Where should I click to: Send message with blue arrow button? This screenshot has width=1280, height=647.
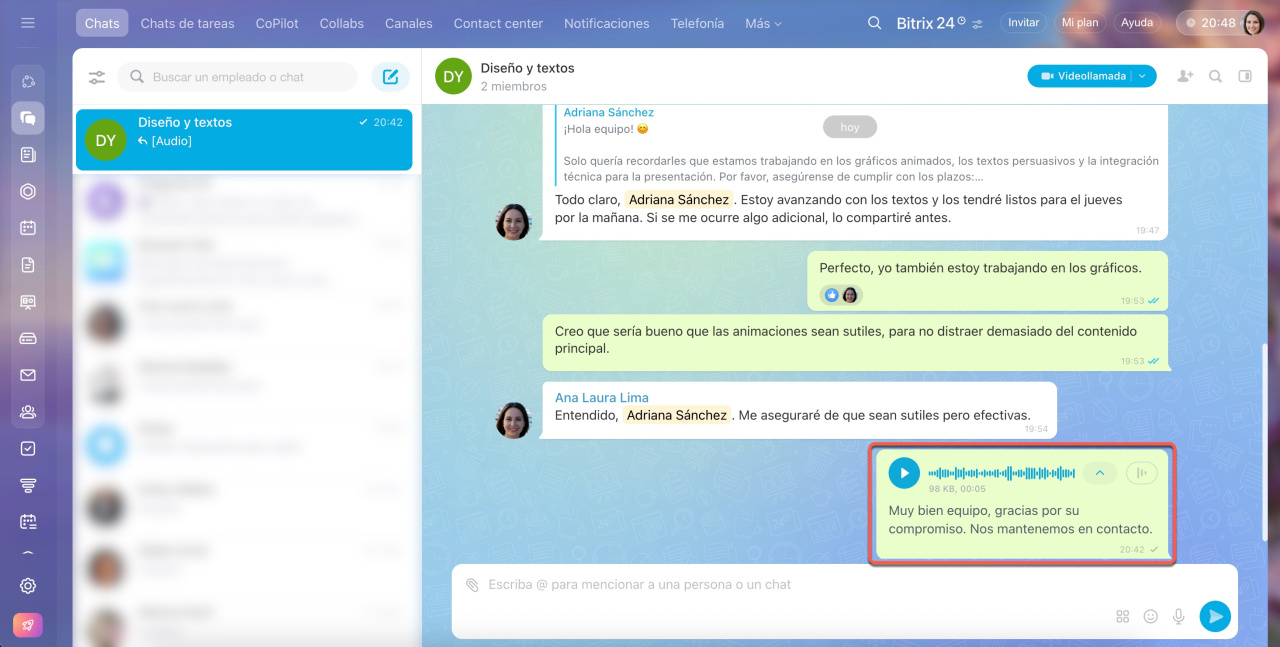(1215, 616)
